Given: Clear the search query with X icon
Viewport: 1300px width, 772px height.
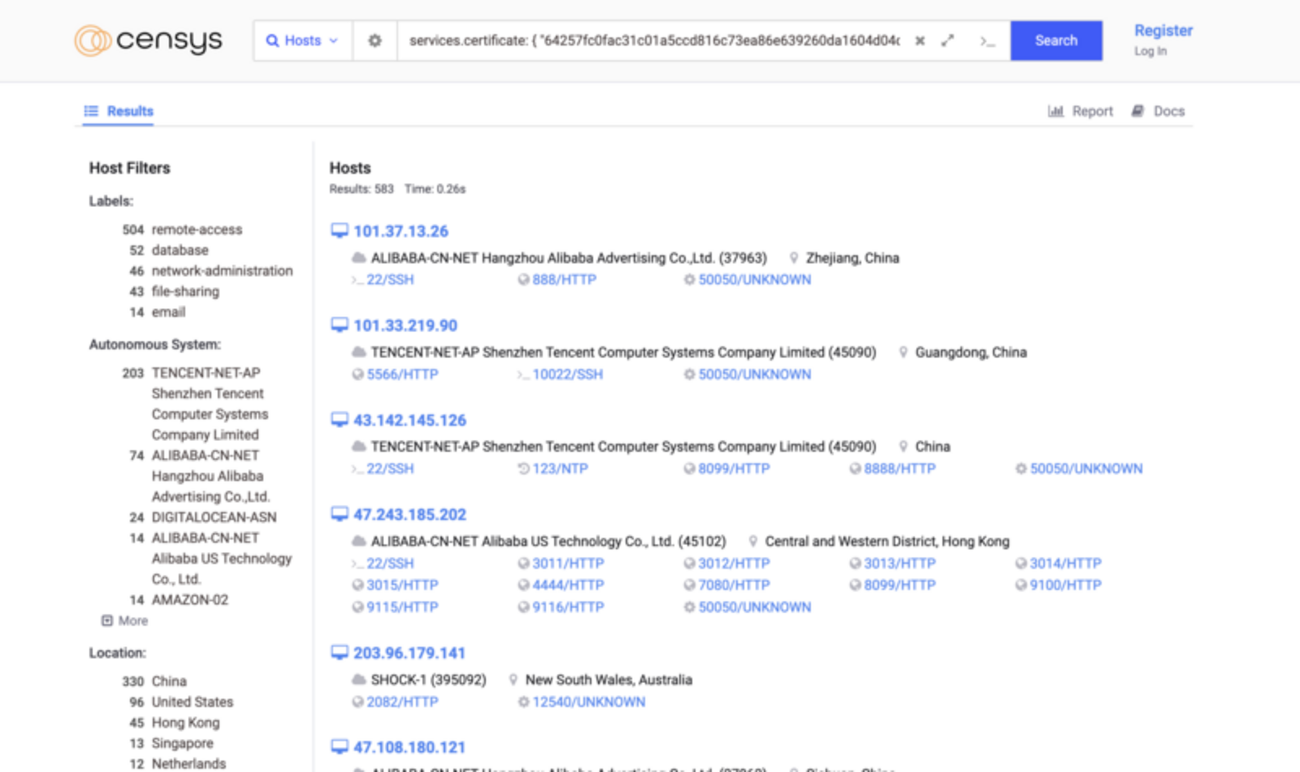Looking at the screenshot, I should [920, 41].
